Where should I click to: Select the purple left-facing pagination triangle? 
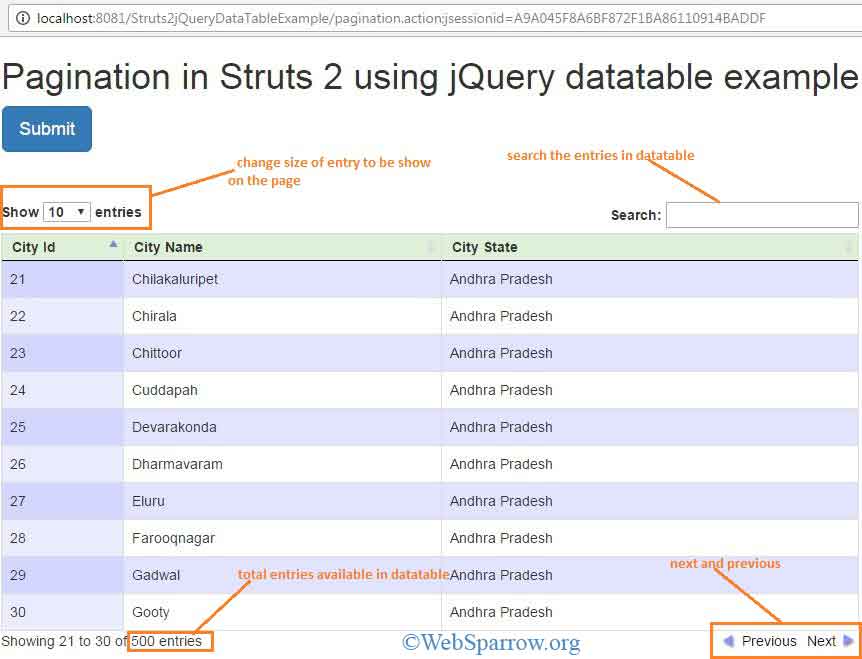[728, 641]
